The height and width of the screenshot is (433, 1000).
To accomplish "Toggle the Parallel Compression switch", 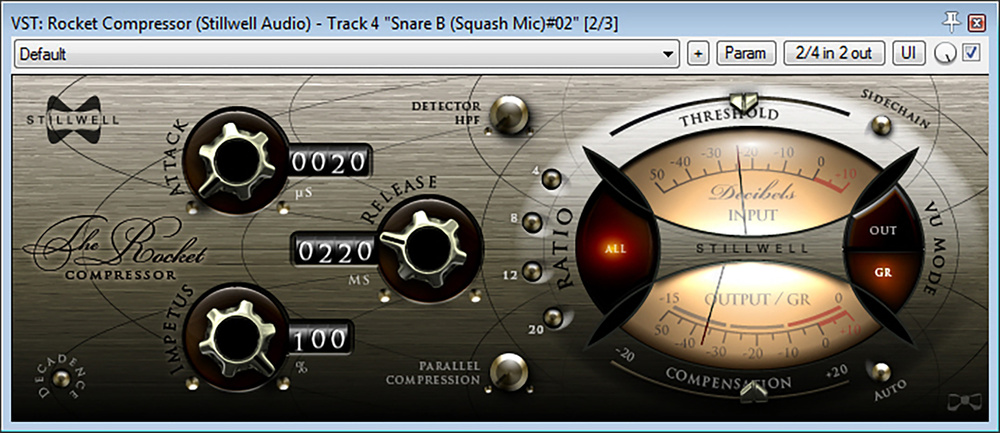I will coord(511,370).
